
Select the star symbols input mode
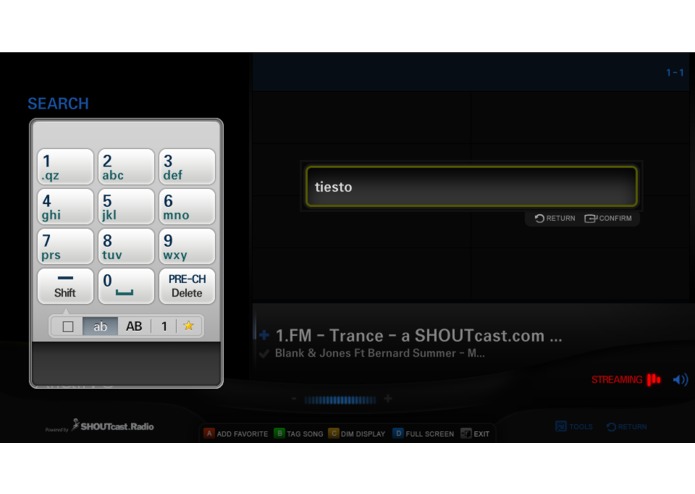click(x=189, y=327)
